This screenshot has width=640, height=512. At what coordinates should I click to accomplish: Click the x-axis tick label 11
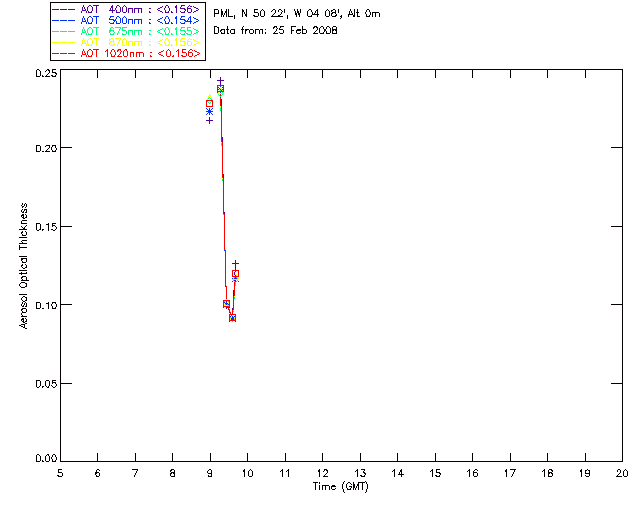click(285, 473)
